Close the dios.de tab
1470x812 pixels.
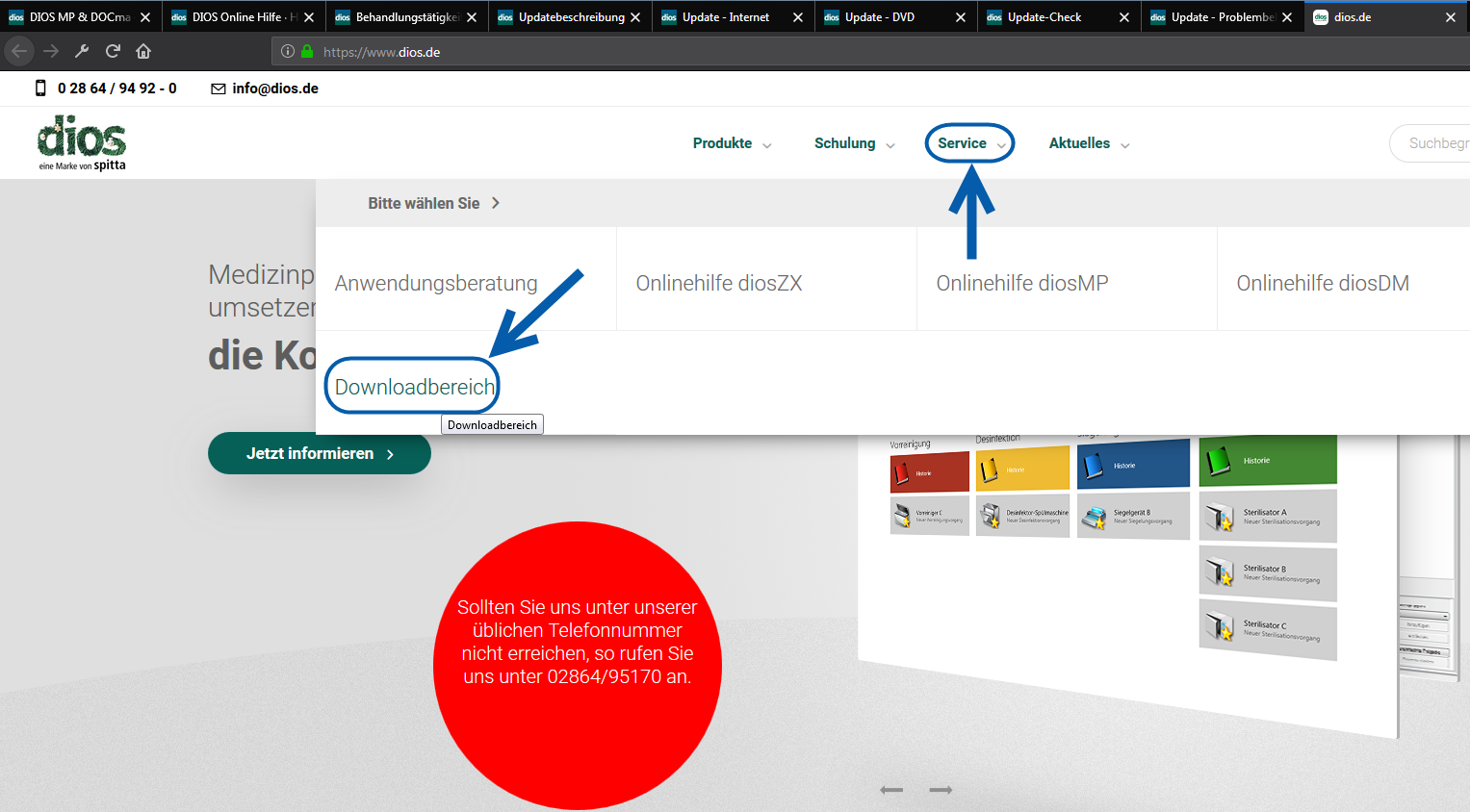tap(1451, 17)
